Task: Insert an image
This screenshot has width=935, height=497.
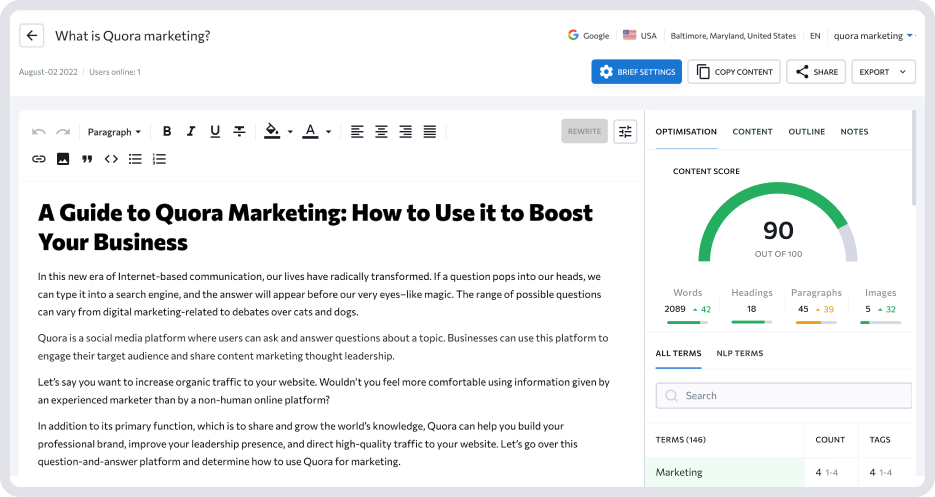Action: (x=63, y=159)
